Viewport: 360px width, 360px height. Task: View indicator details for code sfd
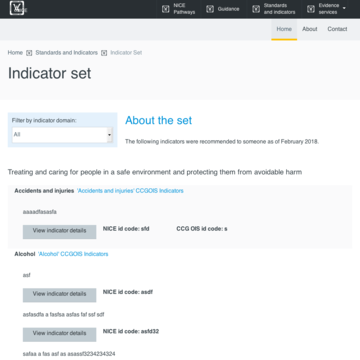point(60,232)
